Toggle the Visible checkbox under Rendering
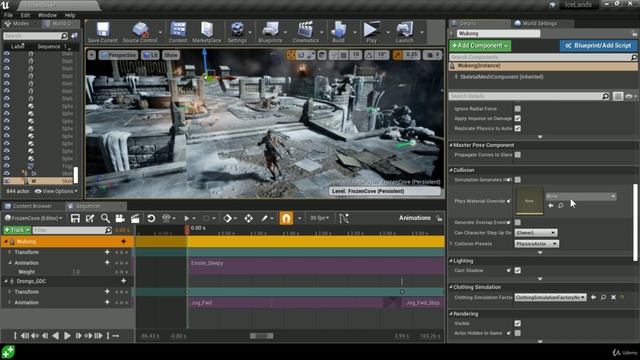The width and height of the screenshot is (640, 360). (518, 323)
